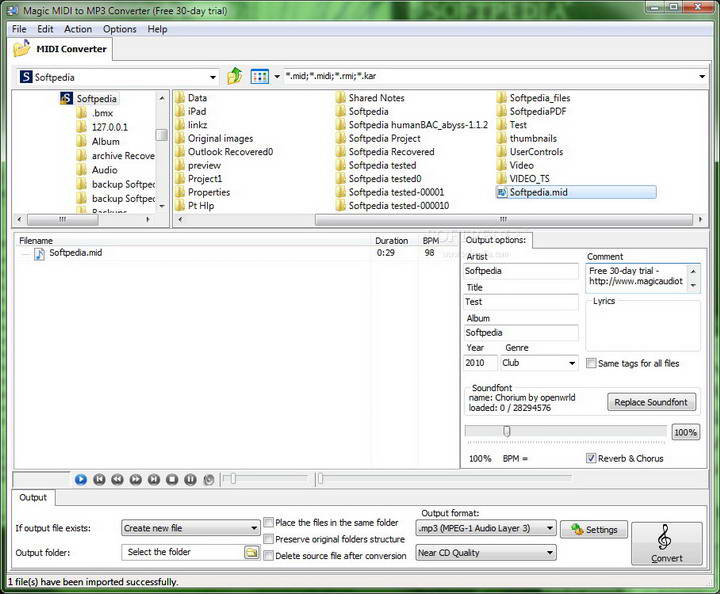The image size is (720, 594).
Task: Select the 127.0.0.1 folder in tree
Action: click(x=102, y=127)
